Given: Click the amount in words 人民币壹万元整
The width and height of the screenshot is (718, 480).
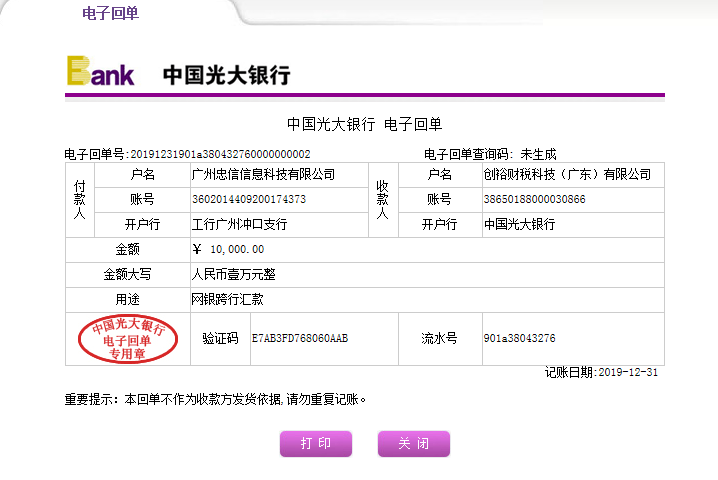Looking at the screenshot, I should click(234, 274).
